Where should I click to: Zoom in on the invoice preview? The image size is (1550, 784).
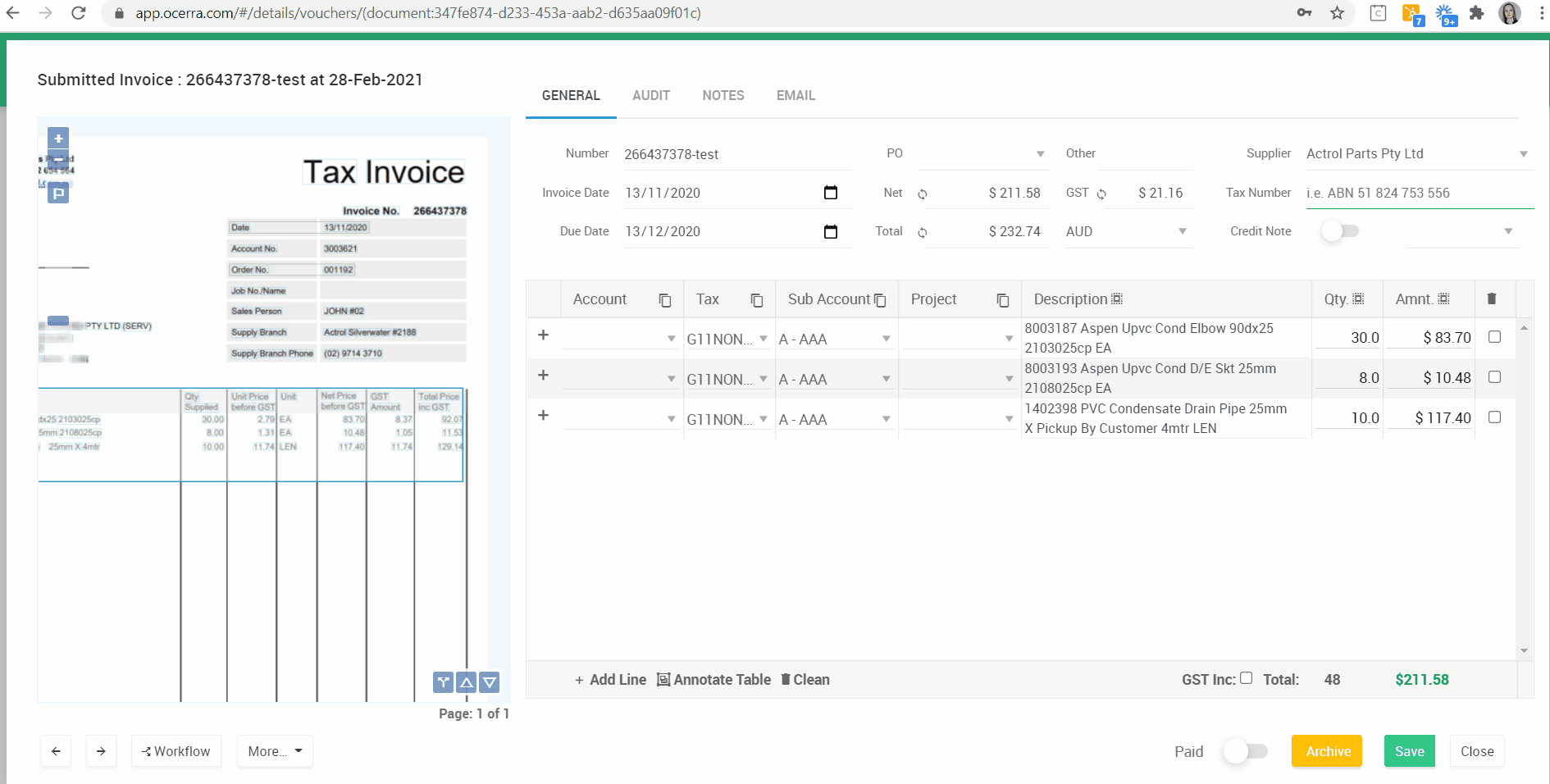(58, 138)
